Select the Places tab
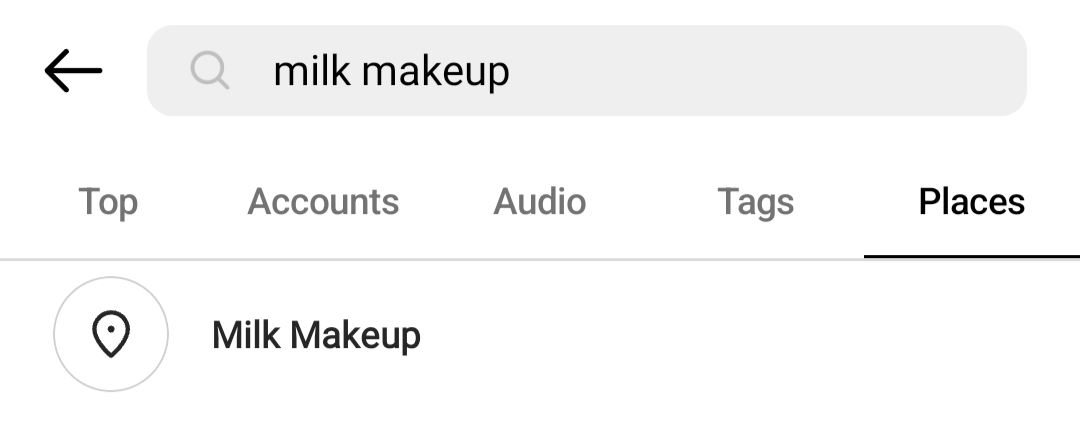This screenshot has height=422, width=1080. [971, 202]
